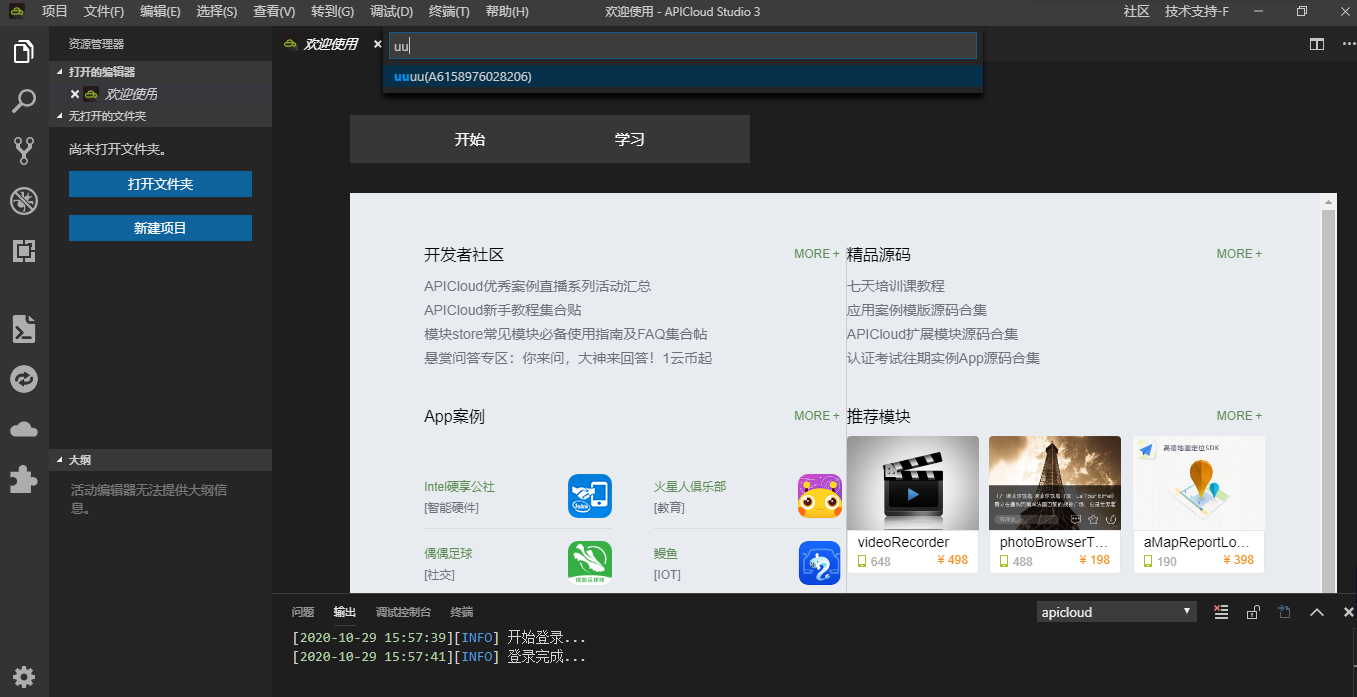1357x697 pixels.
Task: Open the 查看(V) menu
Action: coord(274,12)
